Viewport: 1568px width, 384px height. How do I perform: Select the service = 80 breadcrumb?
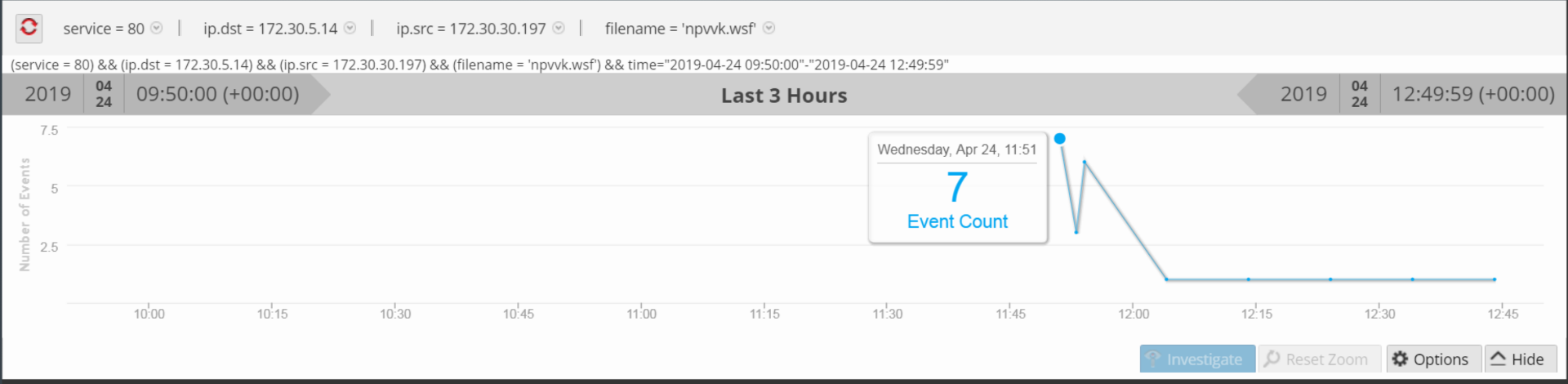(104, 29)
